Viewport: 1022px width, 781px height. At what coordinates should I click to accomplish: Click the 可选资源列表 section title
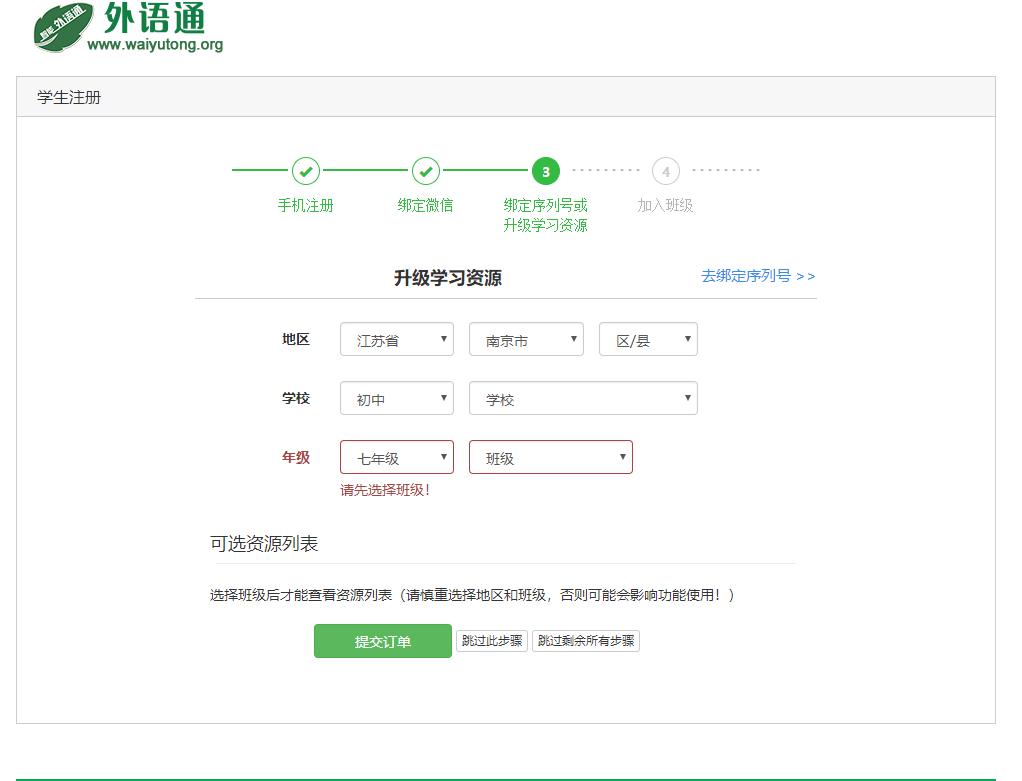(x=264, y=543)
